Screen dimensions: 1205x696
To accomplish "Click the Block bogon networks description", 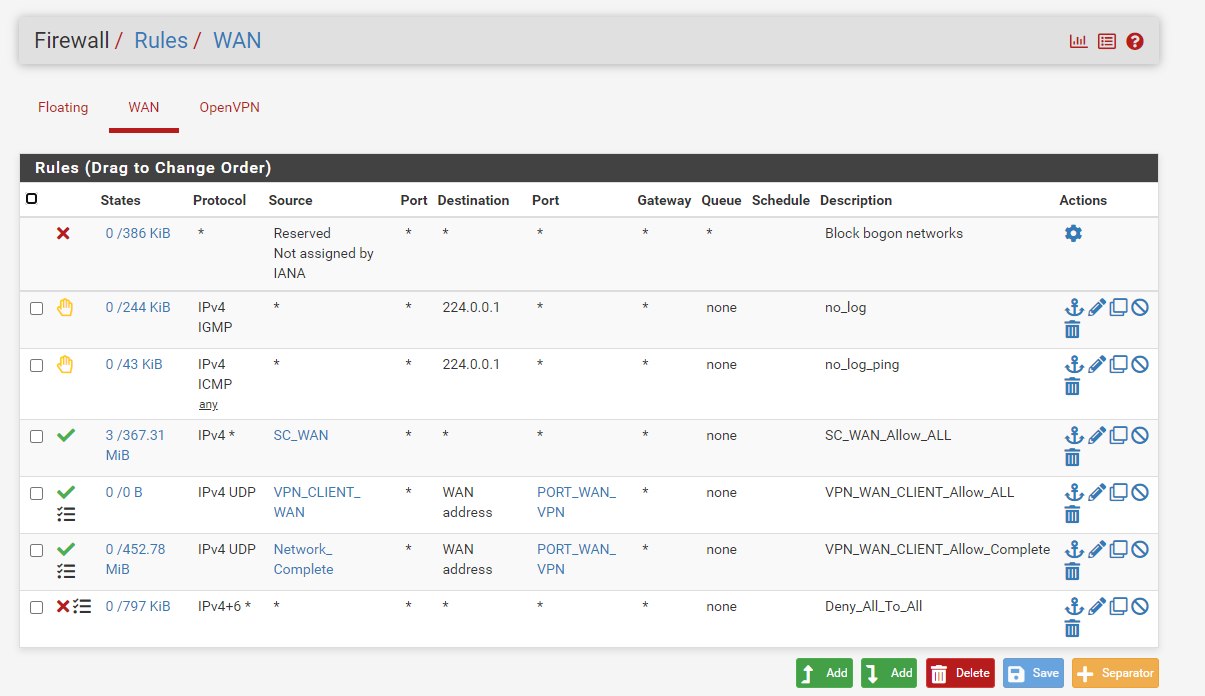I will click(894, 233).
